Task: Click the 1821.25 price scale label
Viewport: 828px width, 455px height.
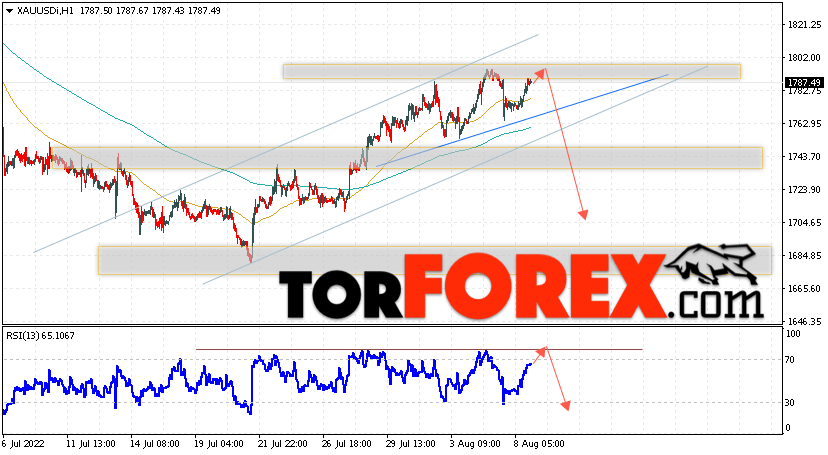Action: [804, 24]
